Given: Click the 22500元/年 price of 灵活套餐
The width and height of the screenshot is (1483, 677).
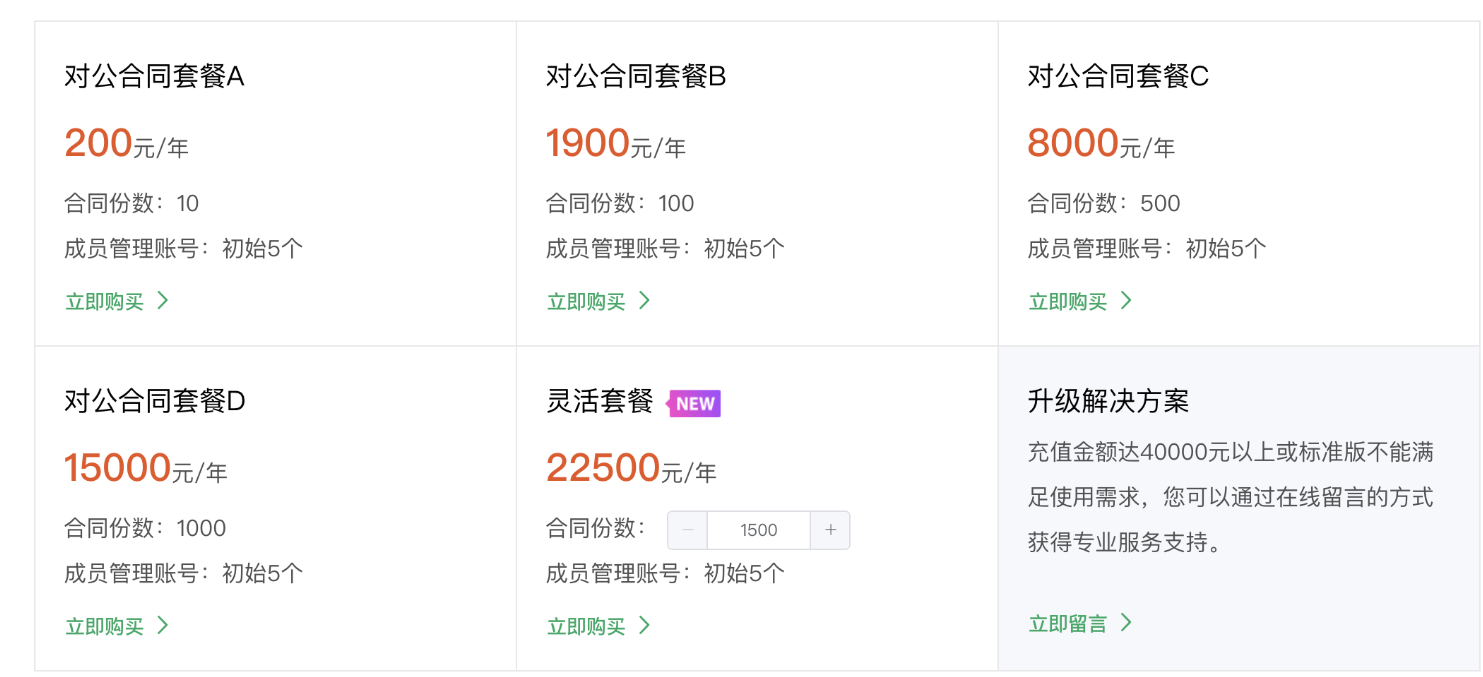Looking at the screenshot, I should tap(631, 469).
